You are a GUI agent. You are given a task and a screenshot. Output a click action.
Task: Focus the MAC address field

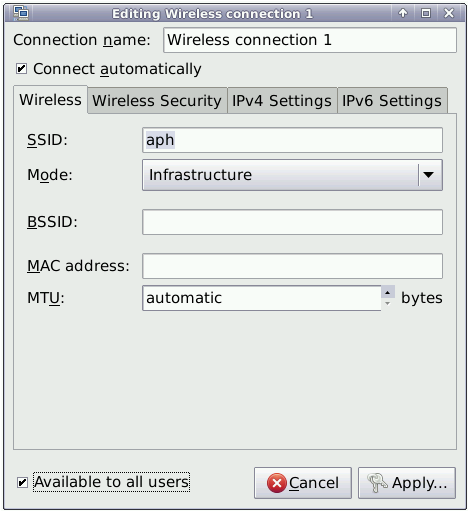(x=292, y=266)
